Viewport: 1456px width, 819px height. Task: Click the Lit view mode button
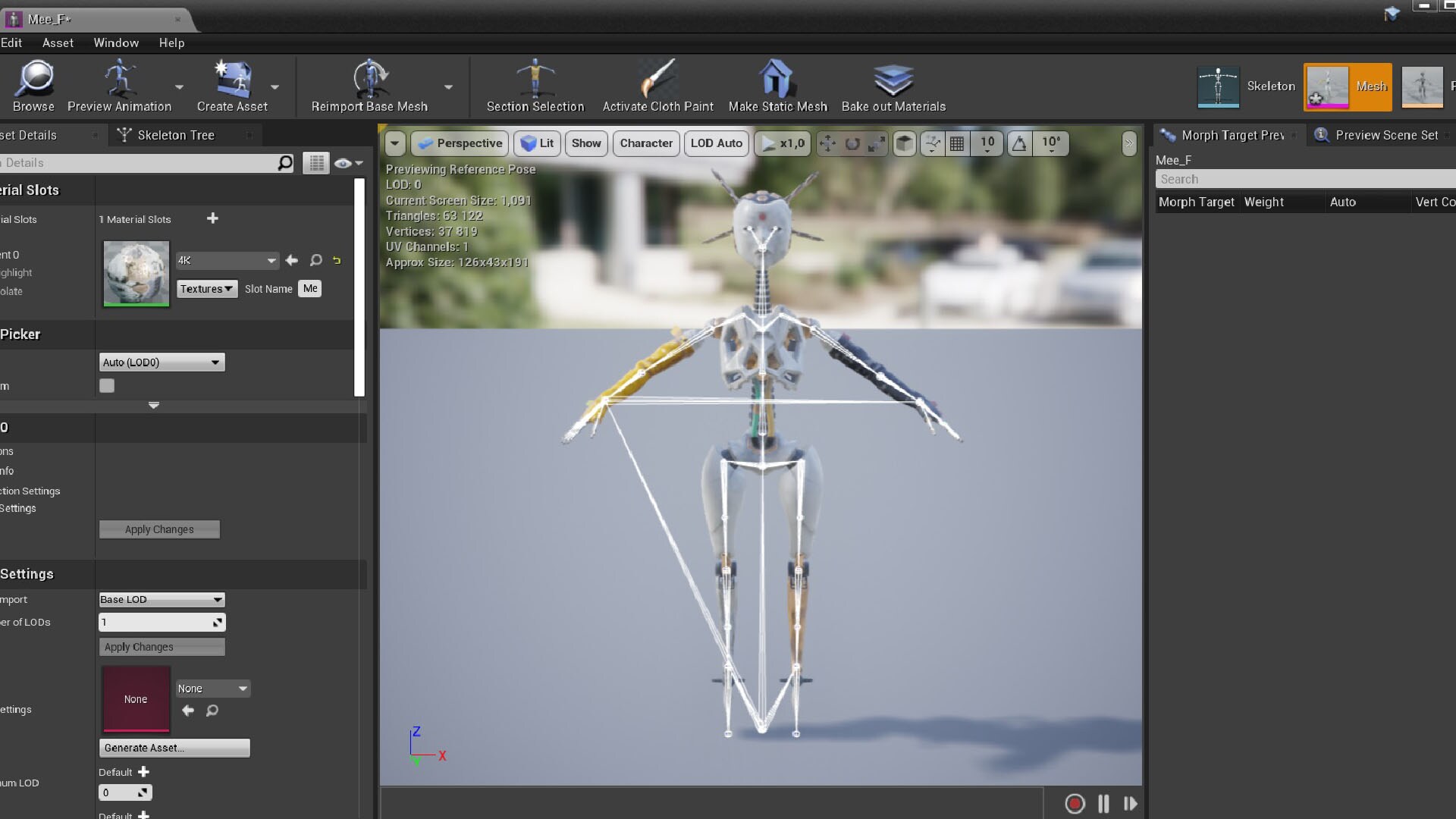[x=537, y=143]
